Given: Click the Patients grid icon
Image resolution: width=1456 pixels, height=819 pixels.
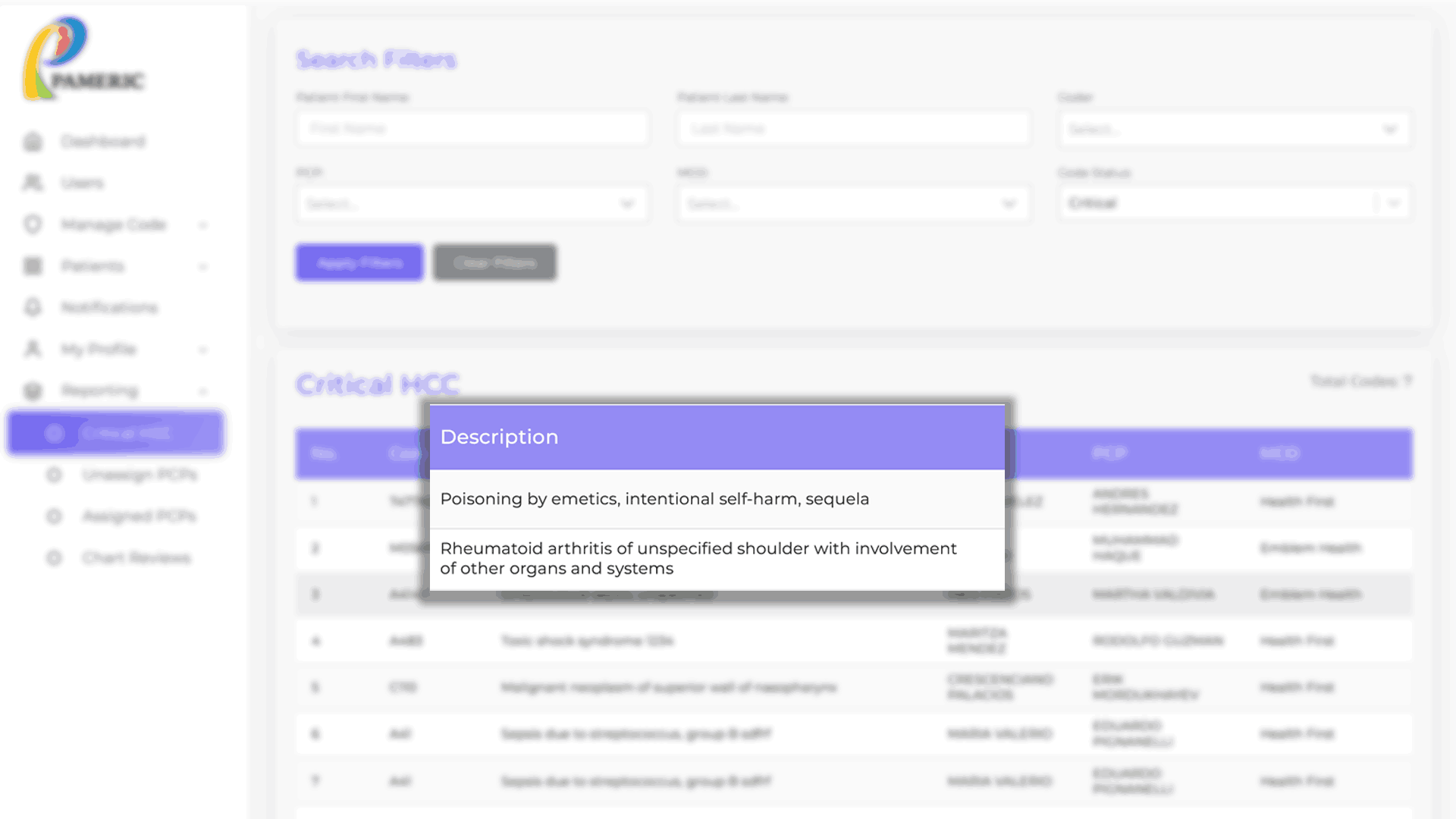Looking at the screenshot, I should coord(33,266).
